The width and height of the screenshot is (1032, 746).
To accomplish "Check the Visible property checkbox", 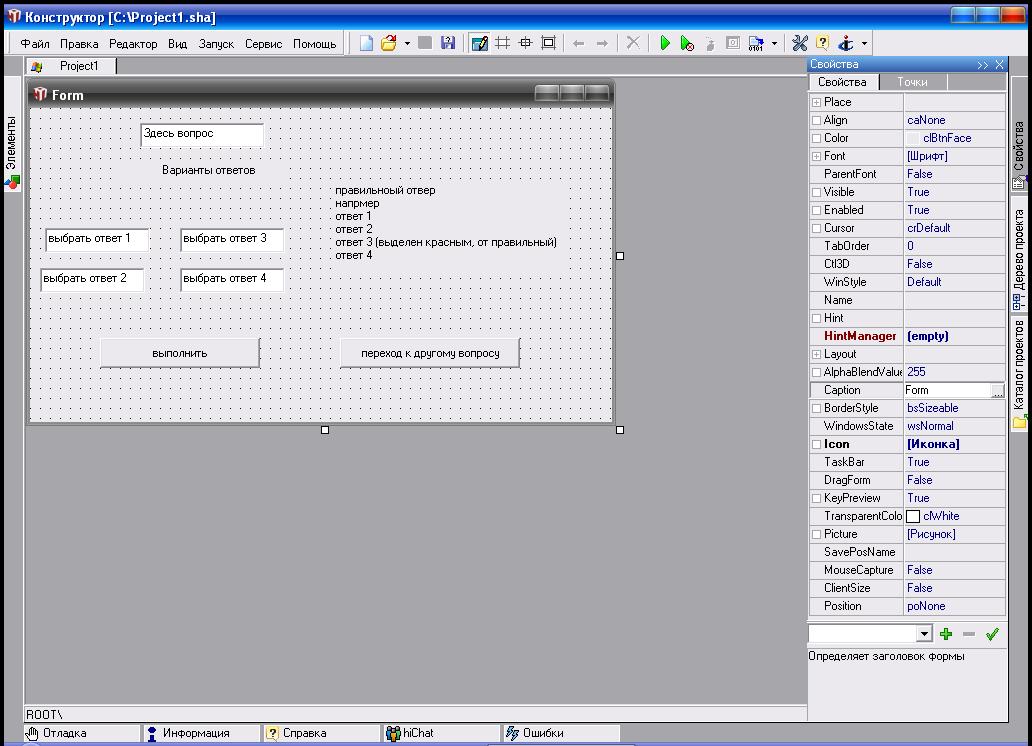I will (x=816, y=192).
